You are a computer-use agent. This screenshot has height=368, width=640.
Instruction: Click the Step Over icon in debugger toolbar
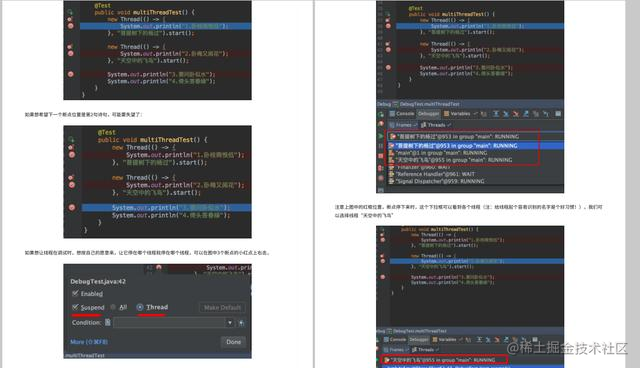(496, 114)
